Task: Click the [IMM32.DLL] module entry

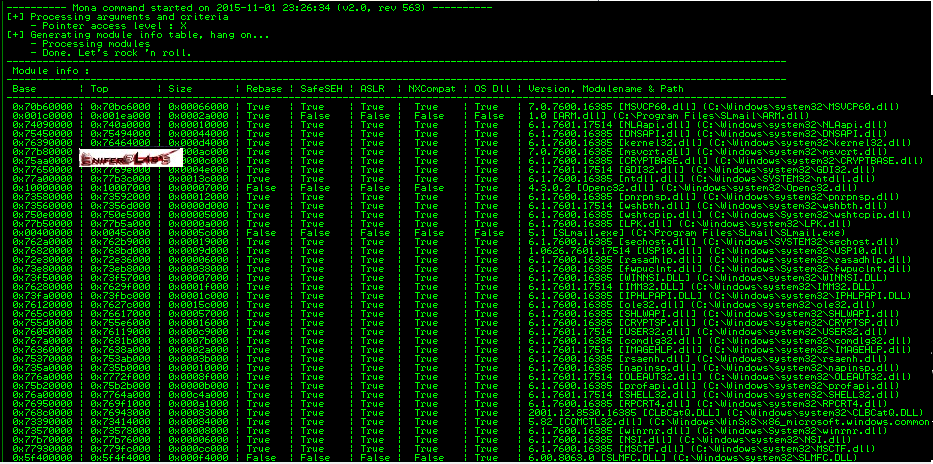Action: pyautogui.click(x=652, y=286)
